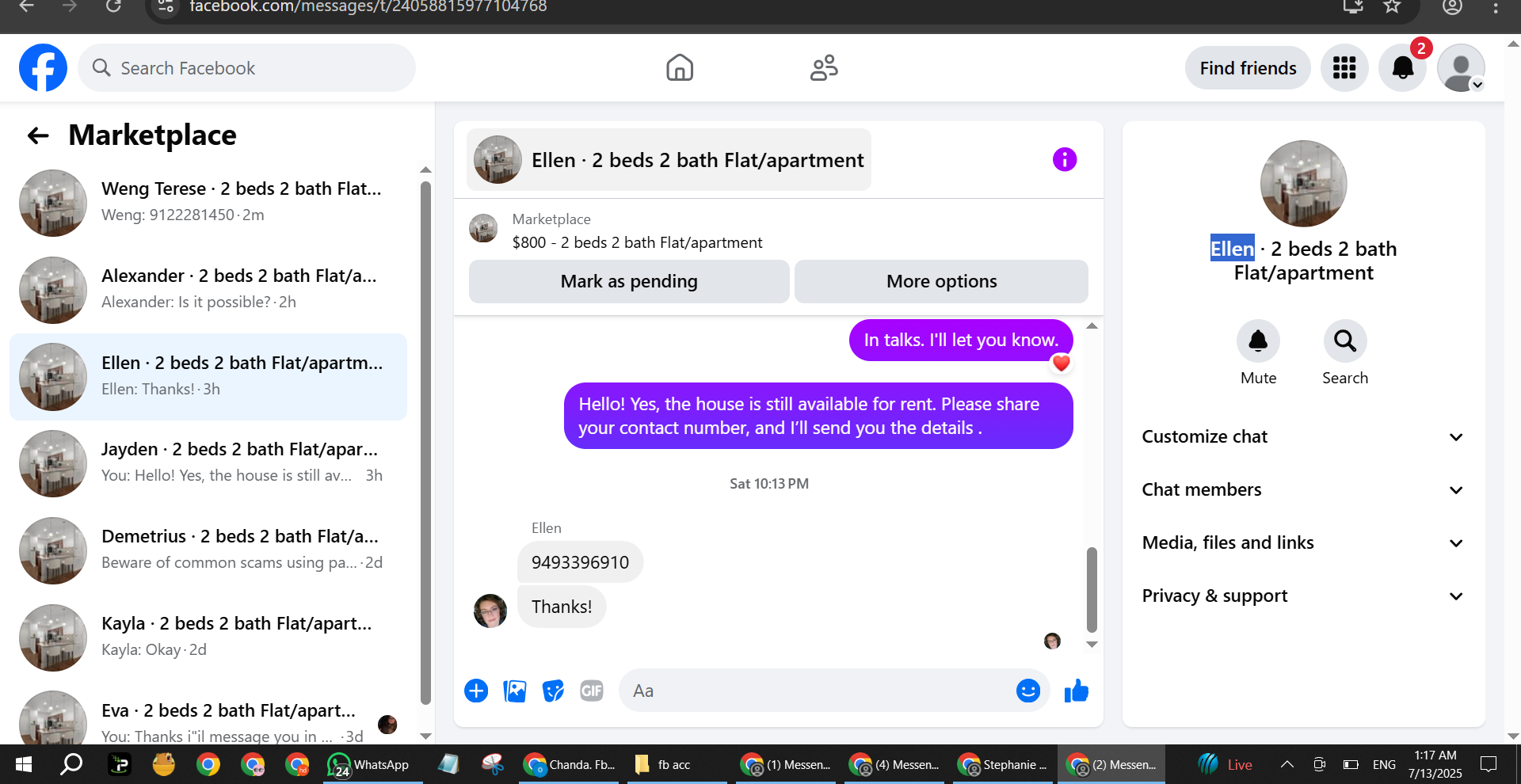Open Demetrius conversation
Image resolution: width=1521 pixels, height=784 pixels.
[208, 550]
